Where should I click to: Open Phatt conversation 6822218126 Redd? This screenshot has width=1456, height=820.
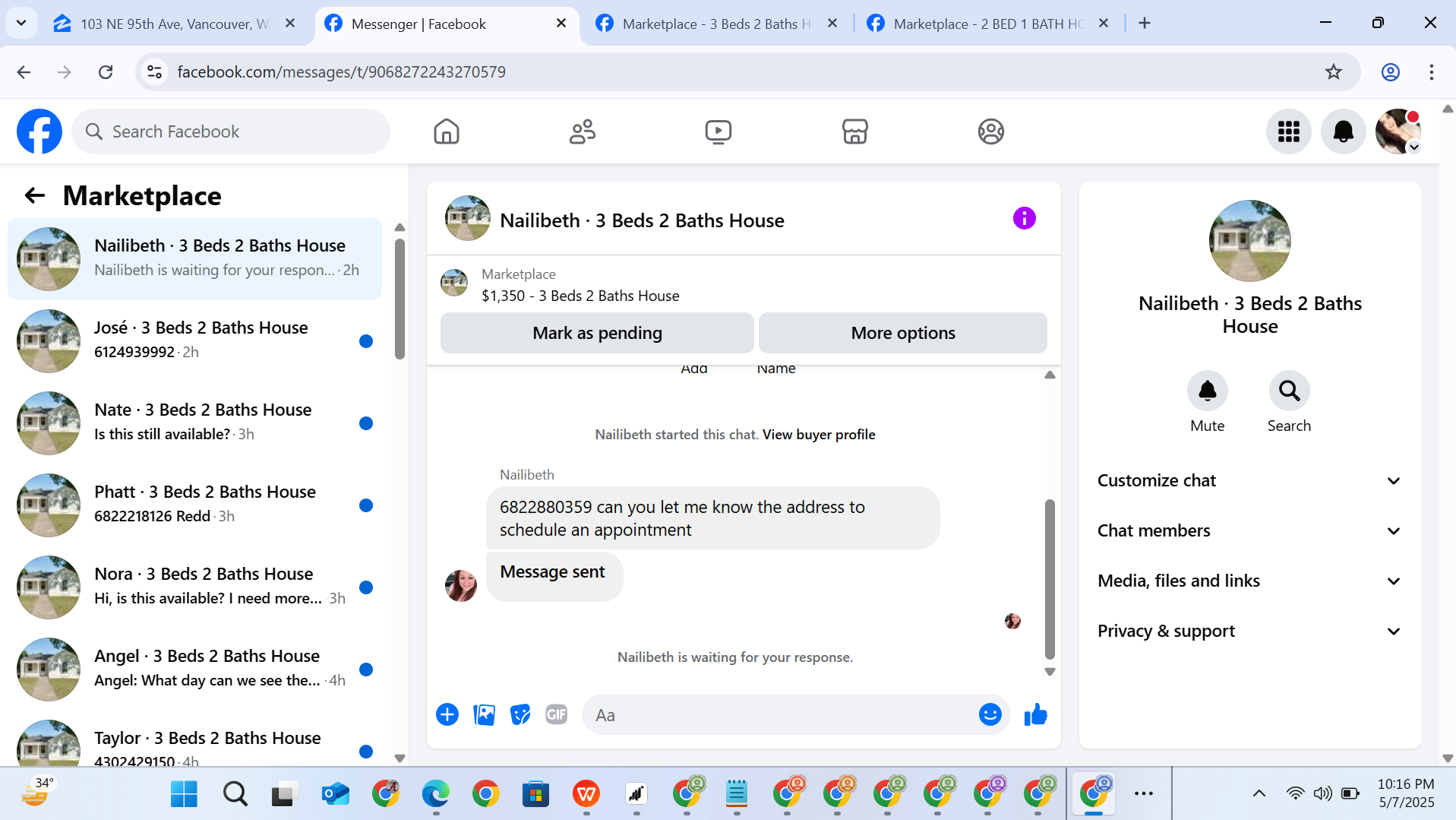[x=195, y=504]
